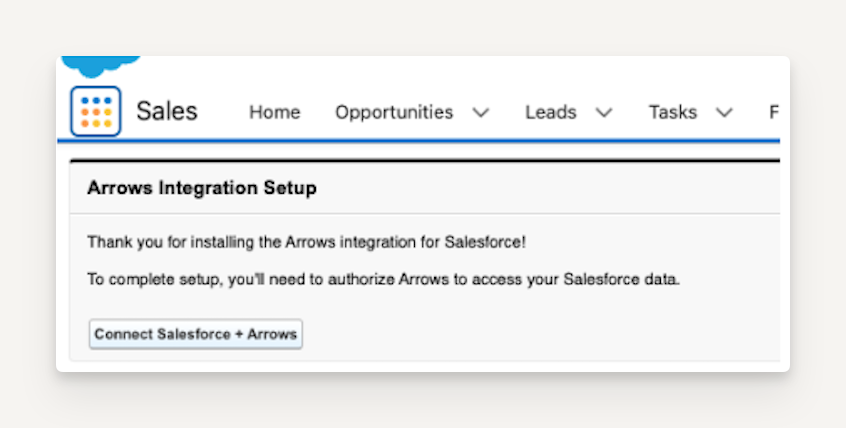Click the Sales app name label
The width and height of the screenshot is (846, 428).
(167, 111)
